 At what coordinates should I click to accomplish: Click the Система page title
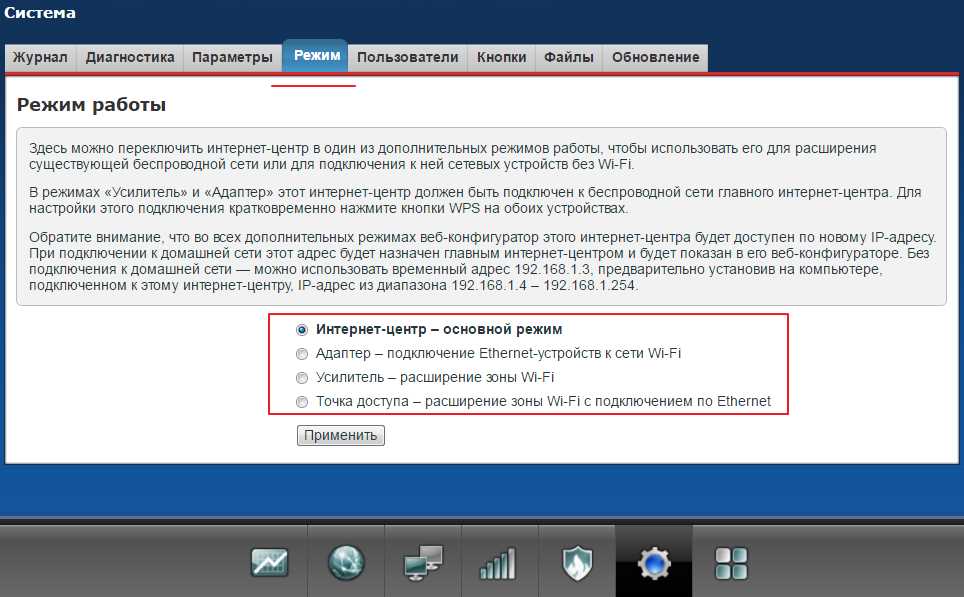(40, 13)
